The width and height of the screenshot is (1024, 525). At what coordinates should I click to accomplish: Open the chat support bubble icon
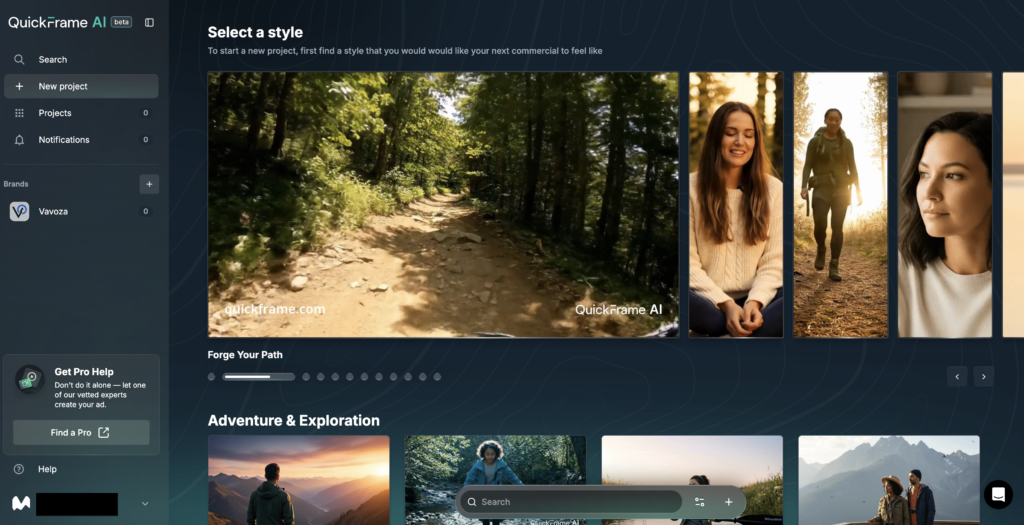coord(997,494)
